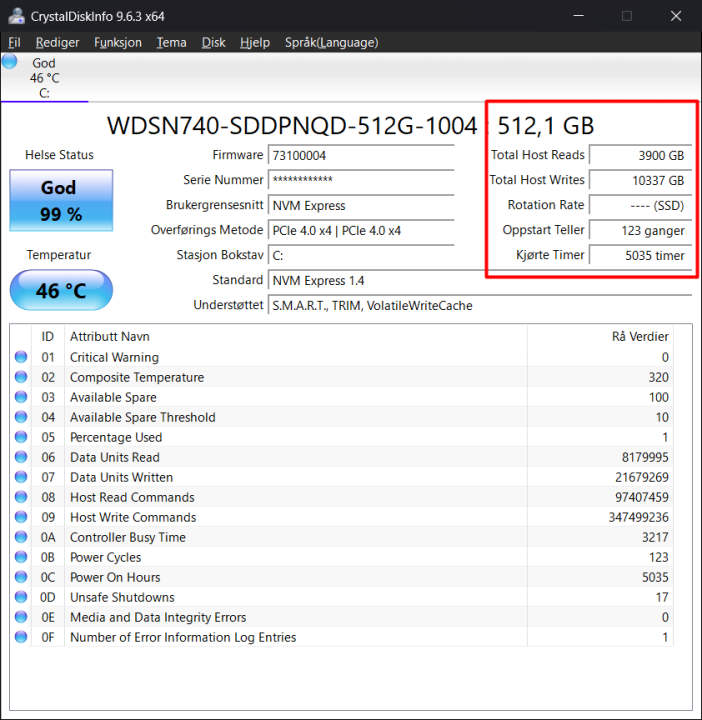Click the Serie Nummer masked field
Image resolution: width=702 pixels, height=720 pixels.
(360, 180)
